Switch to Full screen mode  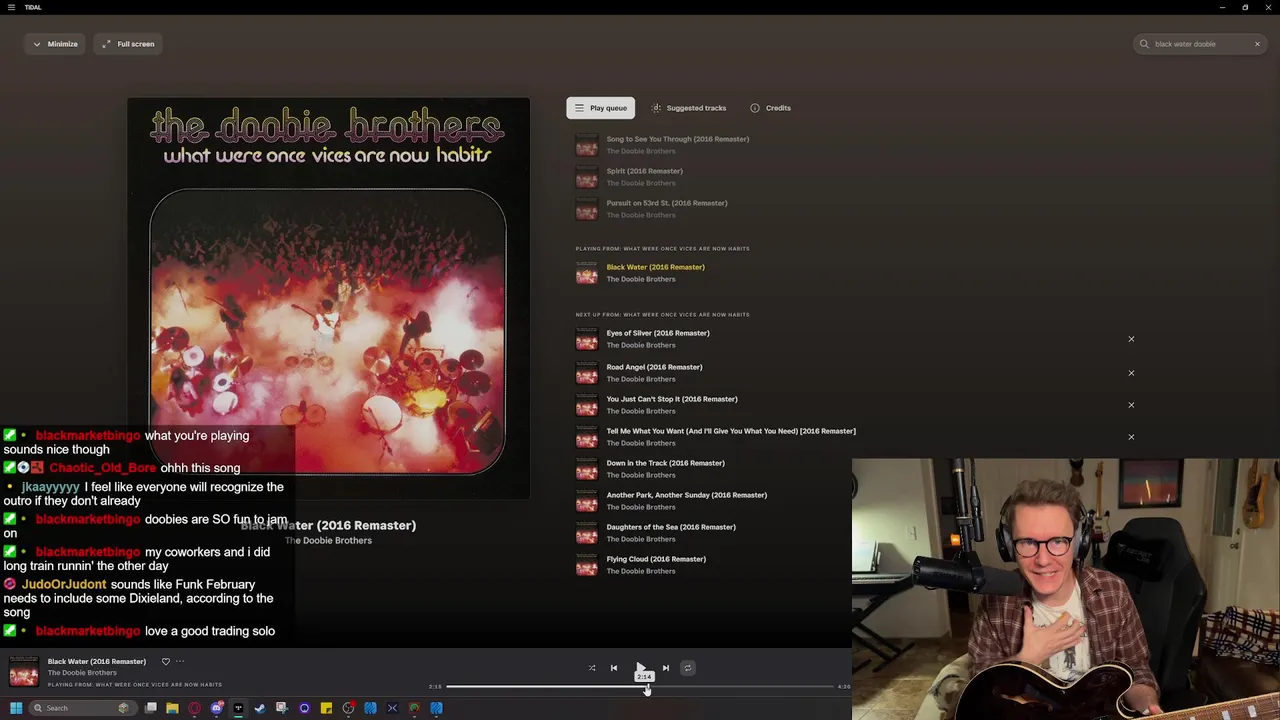click(128, 44)
